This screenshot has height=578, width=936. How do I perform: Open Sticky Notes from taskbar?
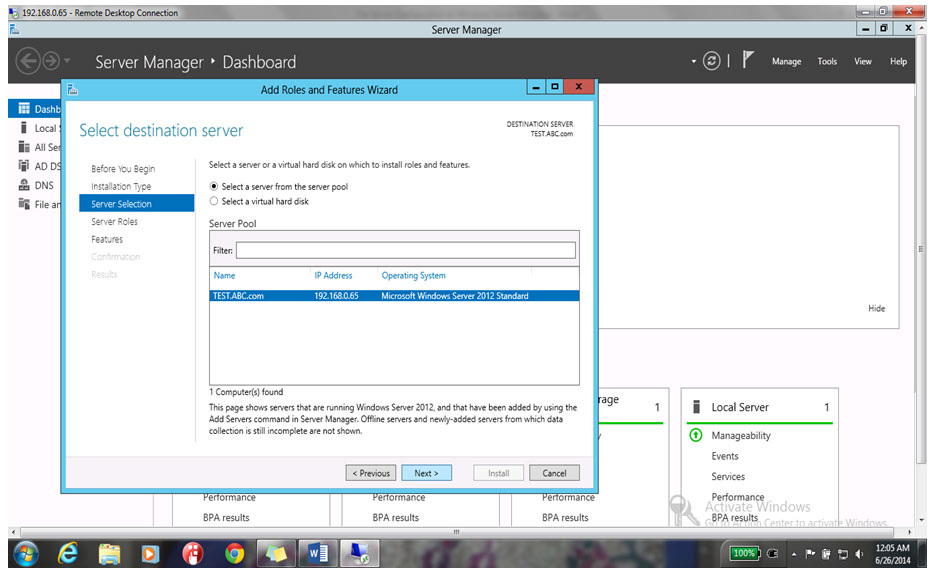point(276,554)
